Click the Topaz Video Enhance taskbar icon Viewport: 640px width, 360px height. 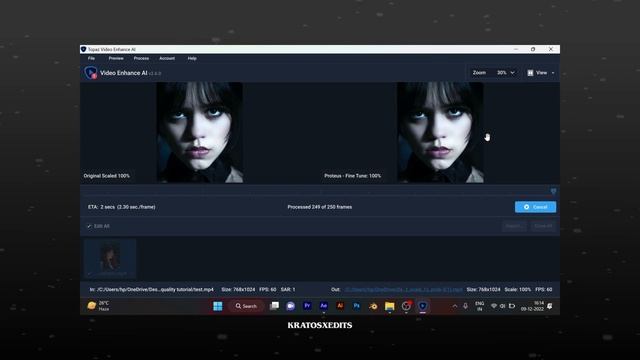(423, 306)
